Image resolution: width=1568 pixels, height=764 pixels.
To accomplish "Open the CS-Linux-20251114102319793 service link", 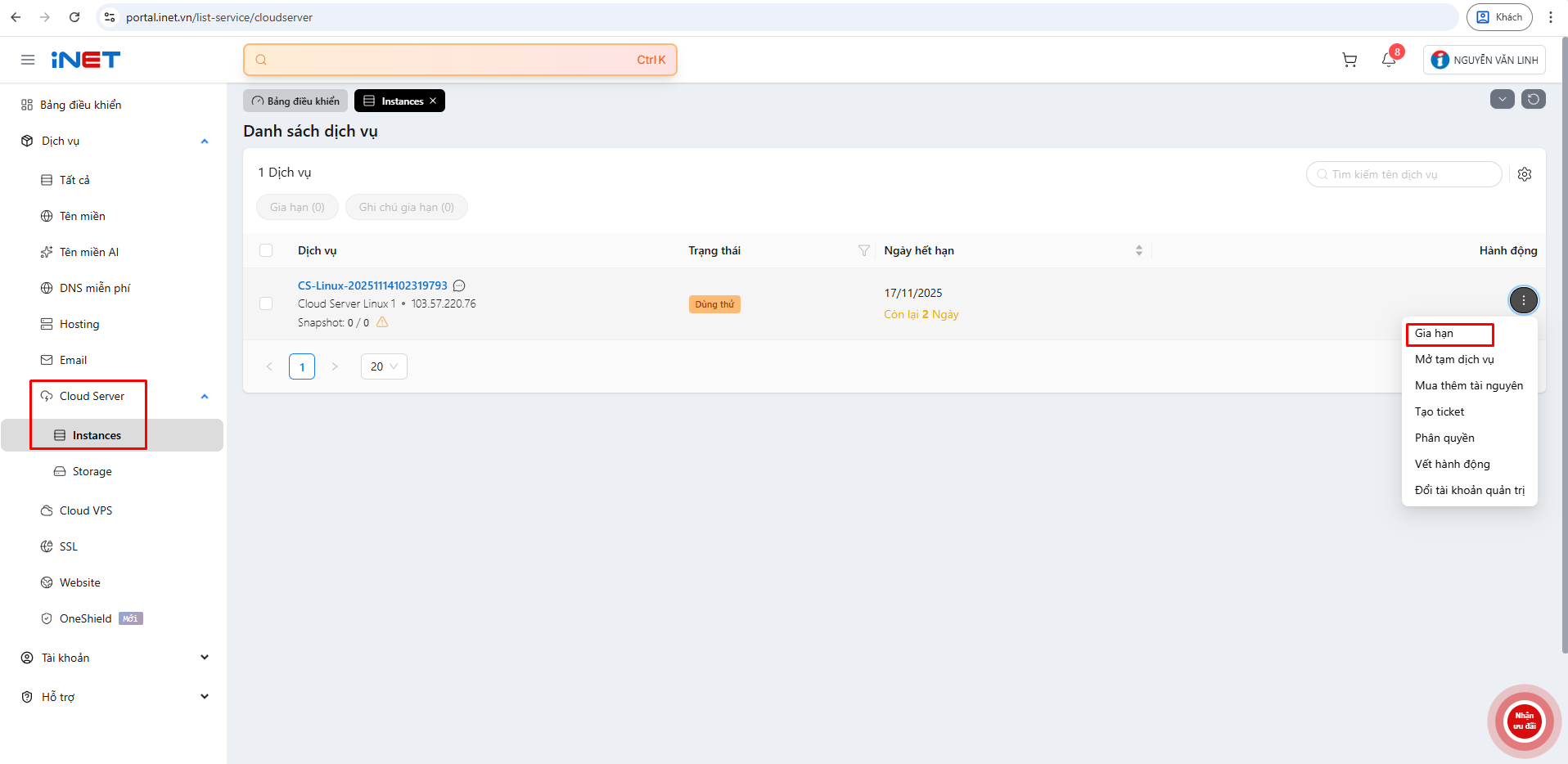I will pos(372,285).
